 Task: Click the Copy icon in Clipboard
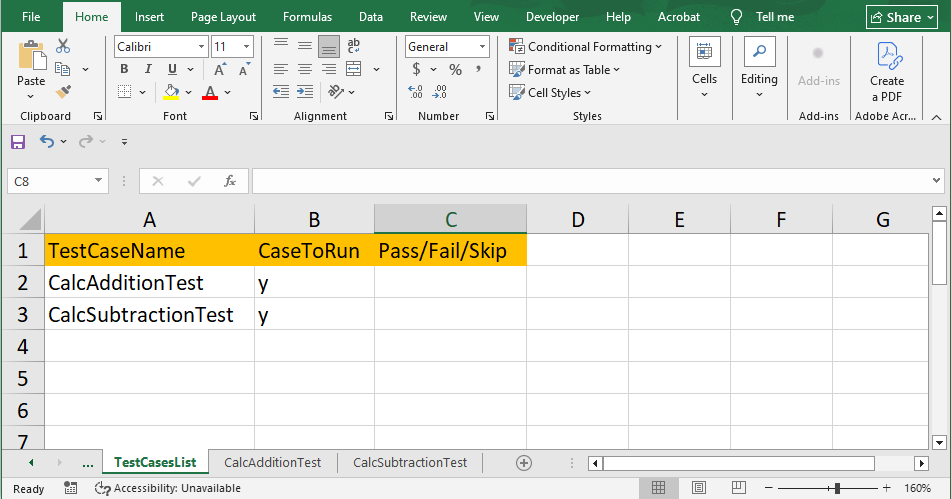(62, 69)
